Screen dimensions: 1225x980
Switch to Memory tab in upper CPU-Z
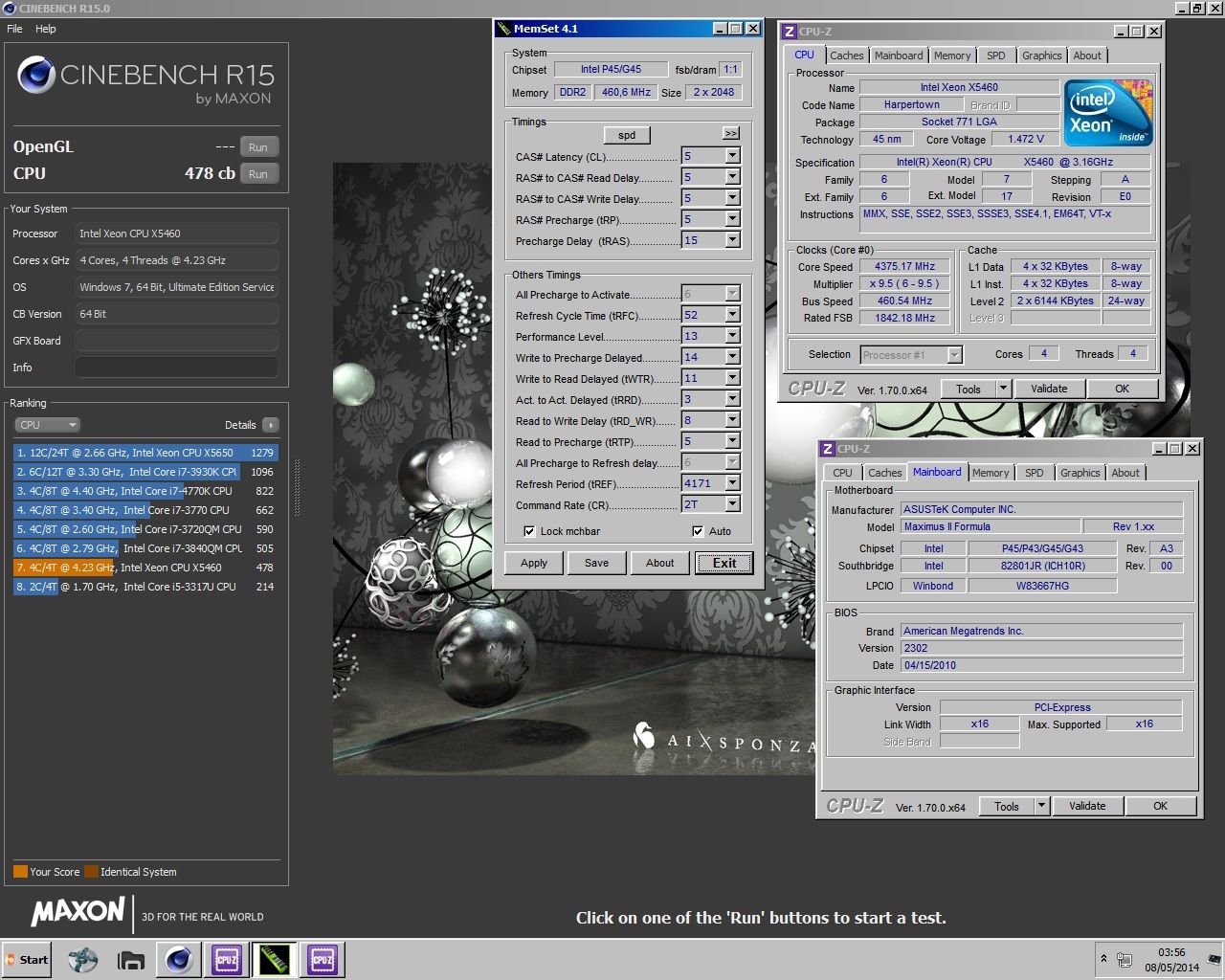click(952, 56)
